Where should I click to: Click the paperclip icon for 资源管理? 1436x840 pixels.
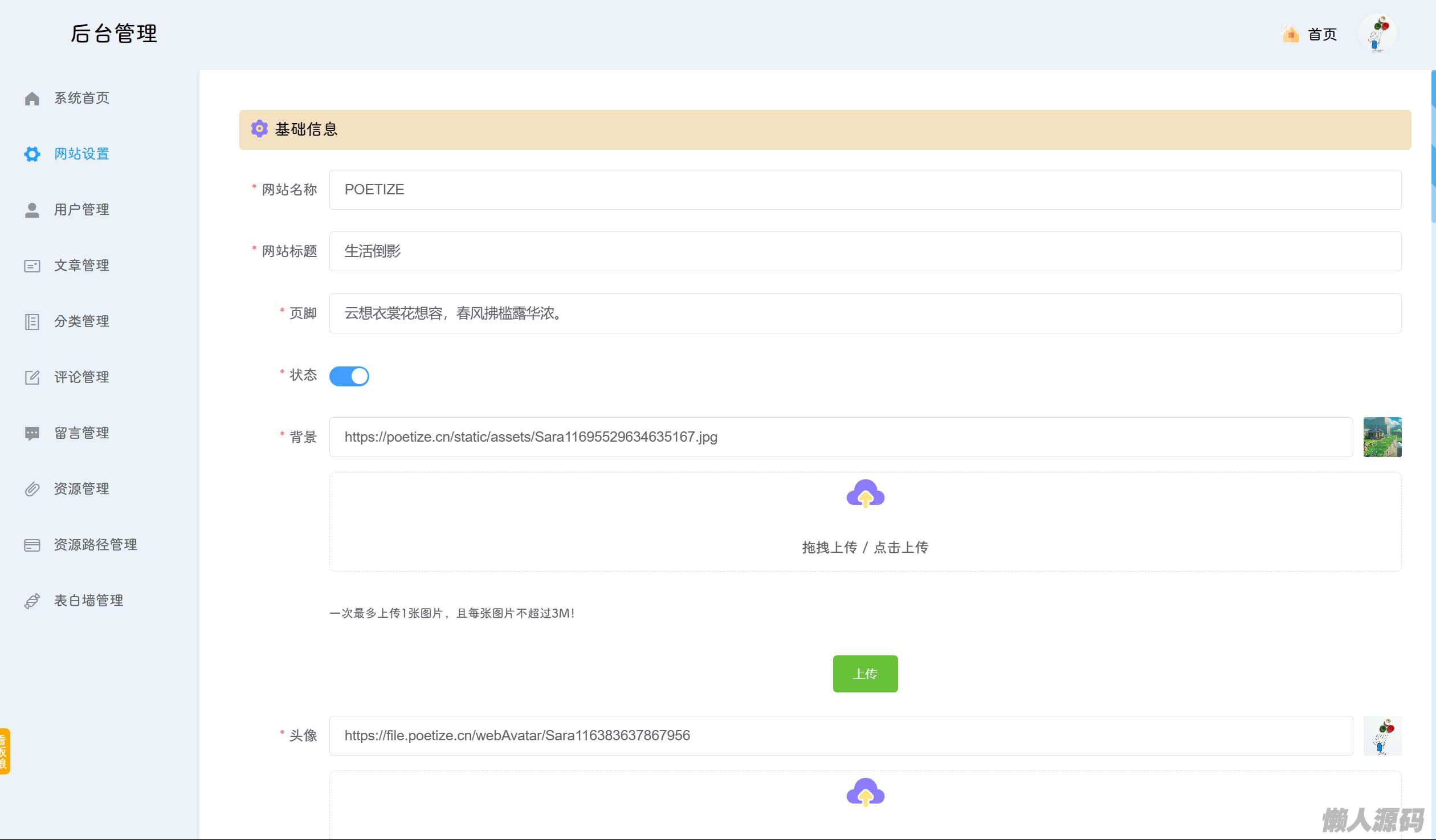32,489
